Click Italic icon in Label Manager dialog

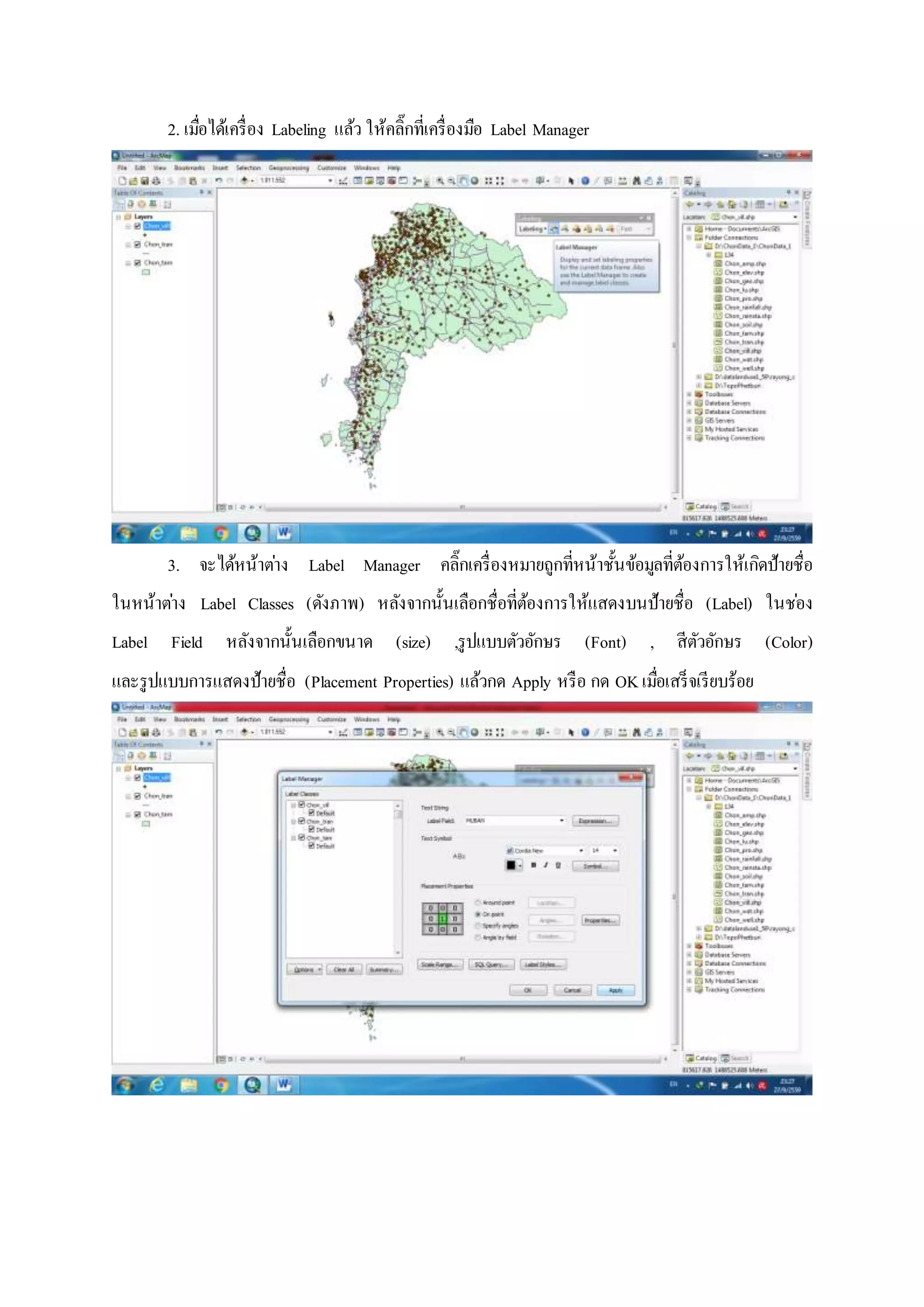[545, 865]
